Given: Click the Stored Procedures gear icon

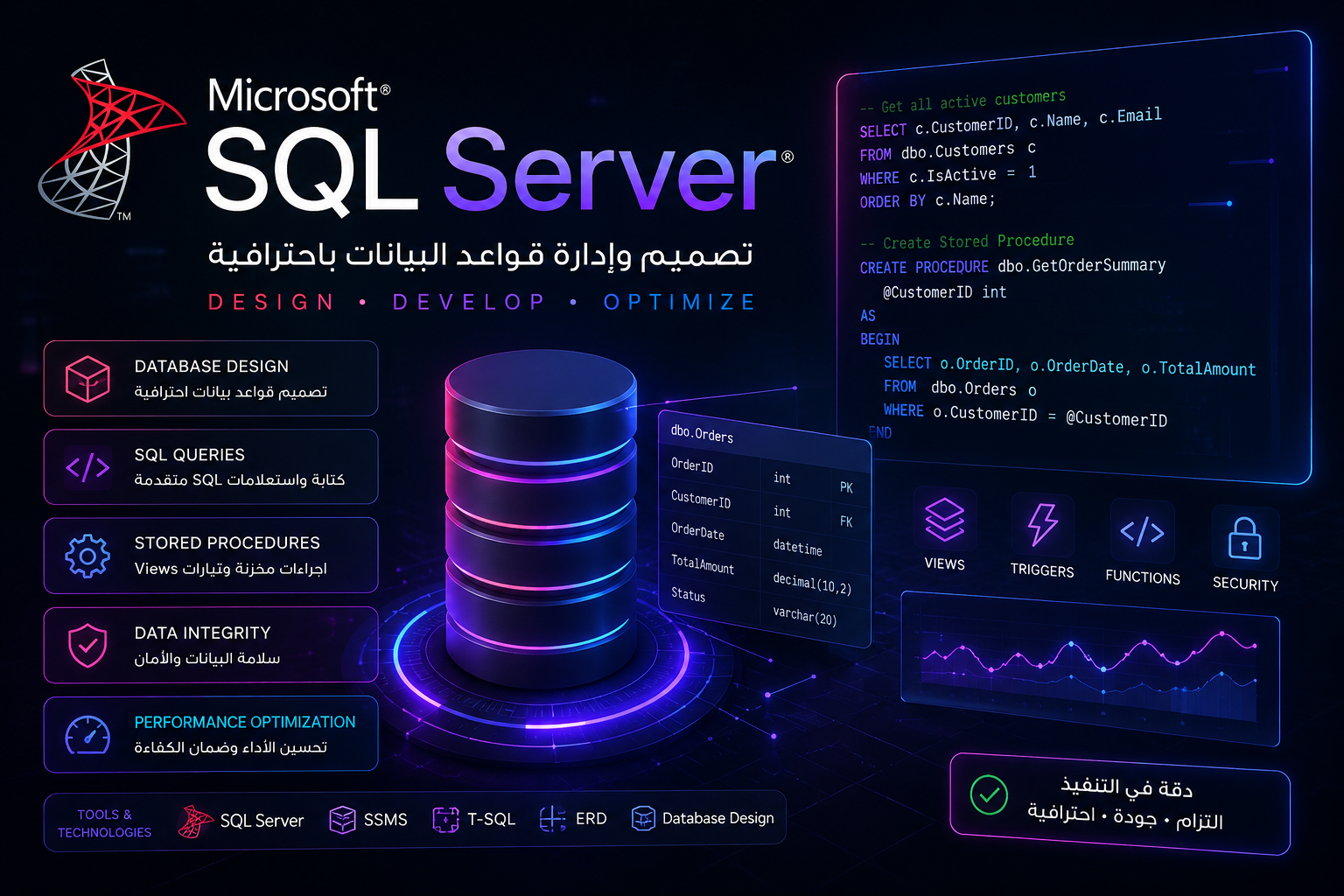Looking at the screenshot, I should (87, 556).
